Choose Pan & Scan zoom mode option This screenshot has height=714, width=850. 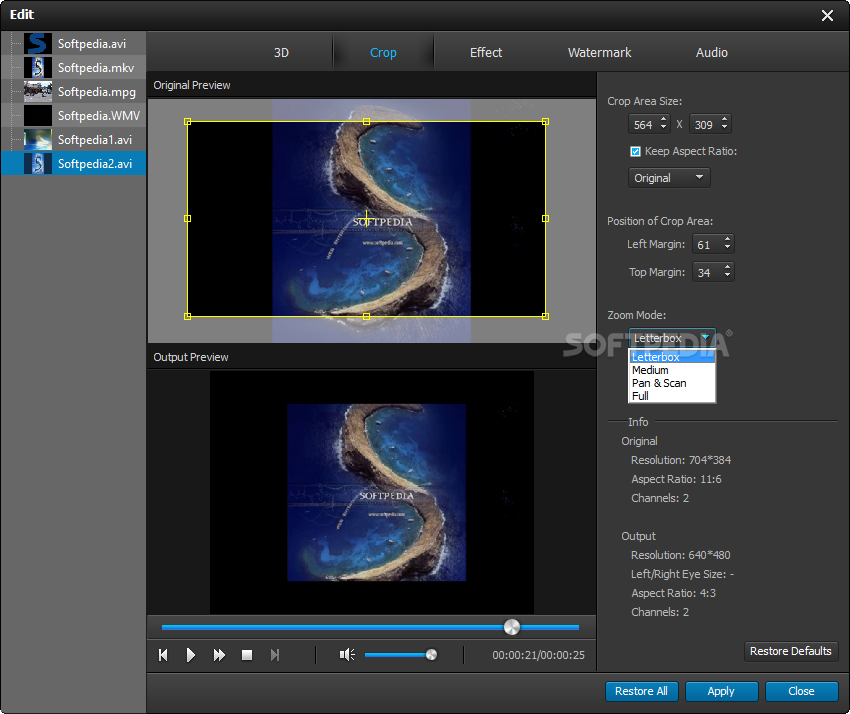pos(659,383)
